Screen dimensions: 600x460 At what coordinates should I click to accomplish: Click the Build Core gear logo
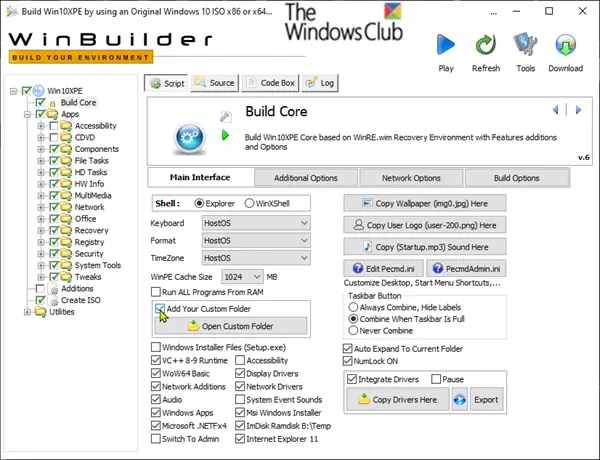(x=189, y=138)
